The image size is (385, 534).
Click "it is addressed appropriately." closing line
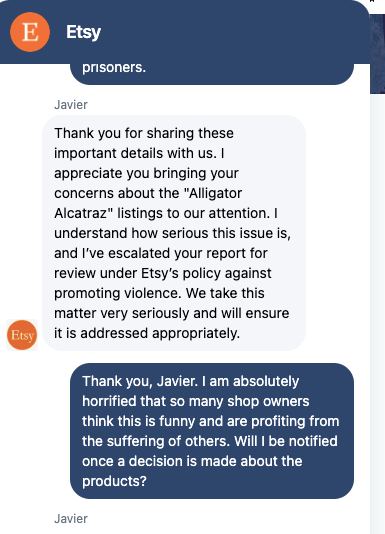click(x=147, y=333)
